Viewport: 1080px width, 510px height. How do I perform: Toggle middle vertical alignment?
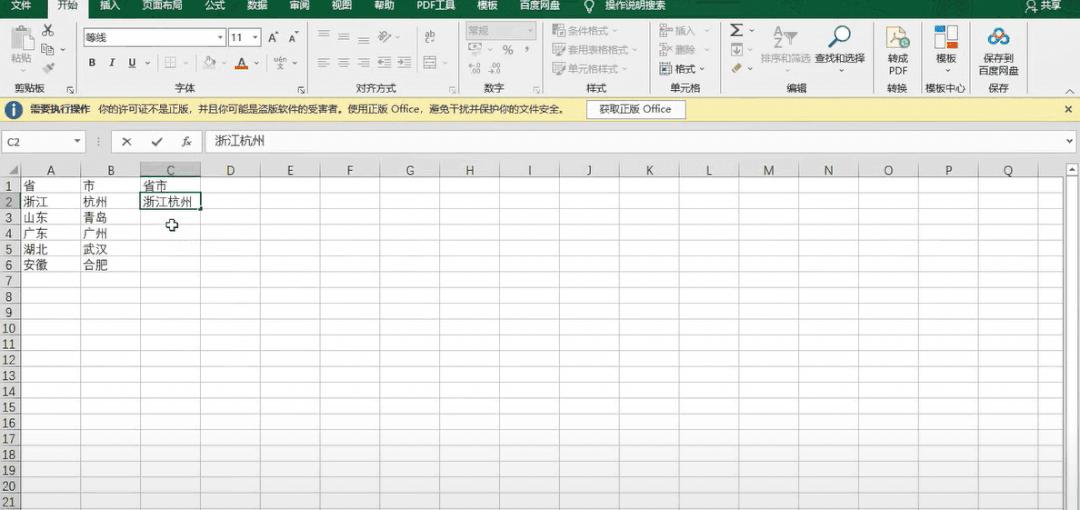coord(344,36)
